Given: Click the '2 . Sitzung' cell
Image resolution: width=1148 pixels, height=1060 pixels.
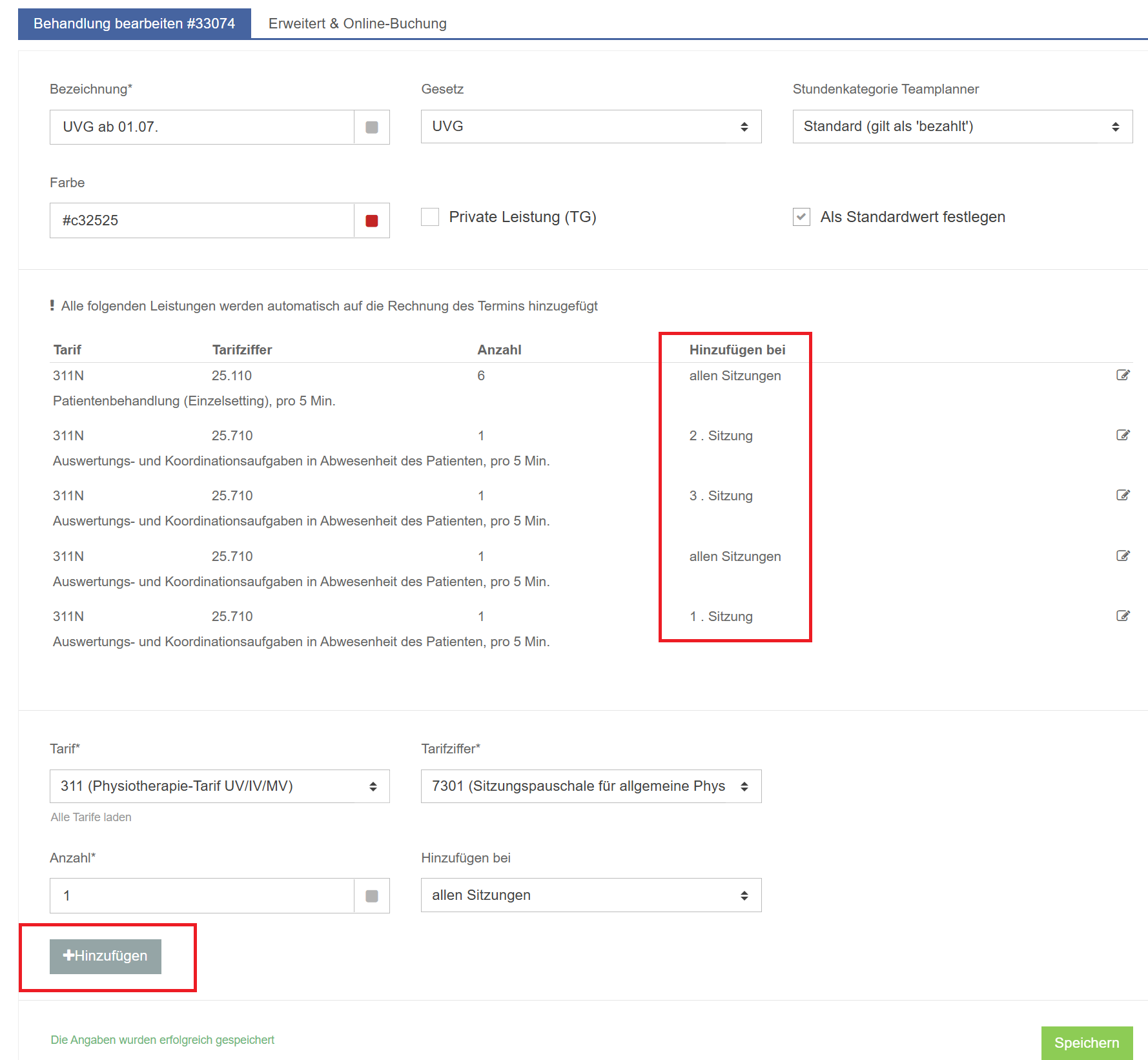Looking at the screenshot, I should [721, 436].
